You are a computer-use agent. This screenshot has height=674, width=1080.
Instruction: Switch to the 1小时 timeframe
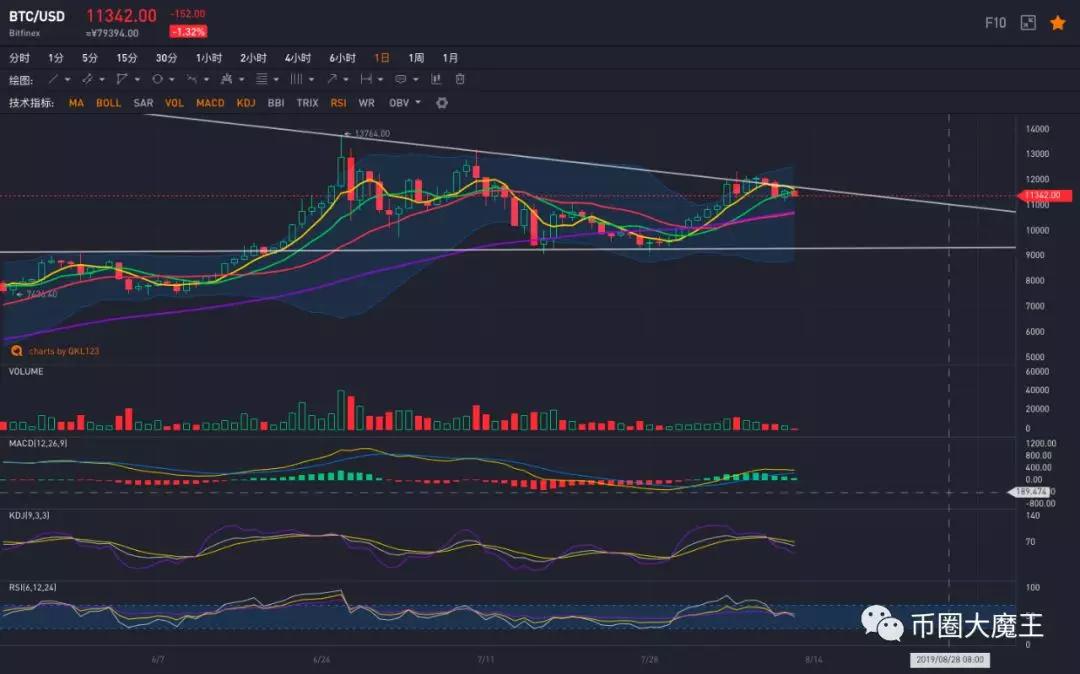[x=209, y=58]
